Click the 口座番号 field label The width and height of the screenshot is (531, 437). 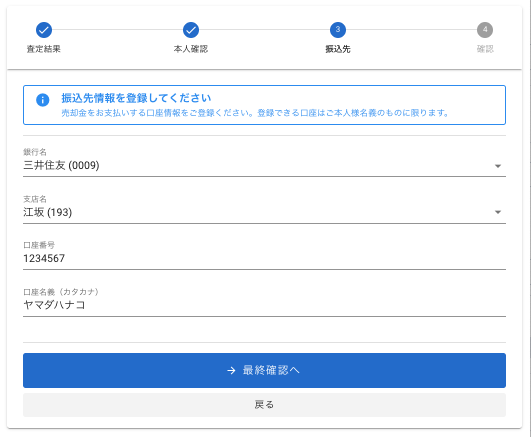[x=39, y=245]
